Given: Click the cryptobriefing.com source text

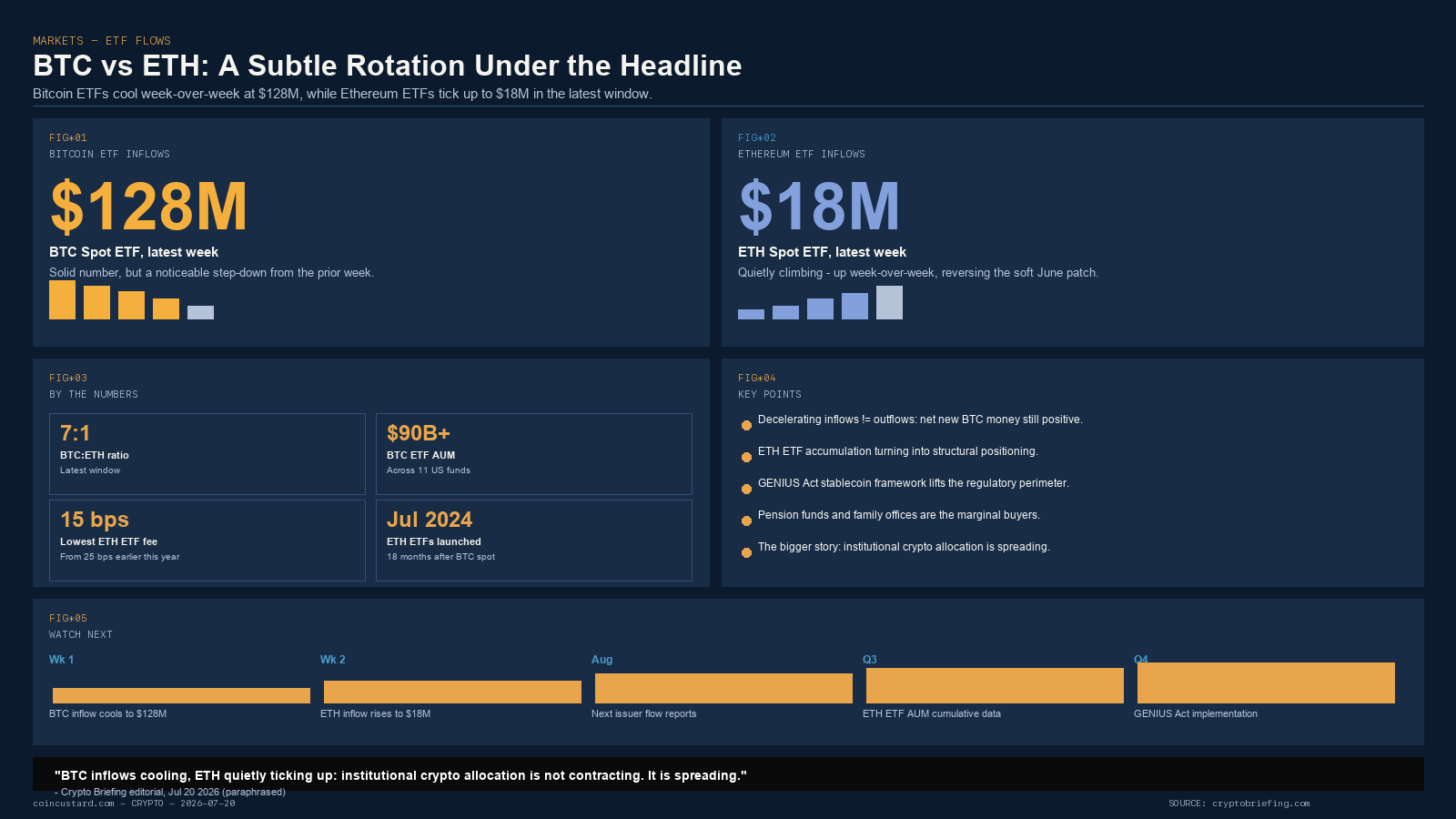Looking at the screenshot, I should click(1239, 804).
